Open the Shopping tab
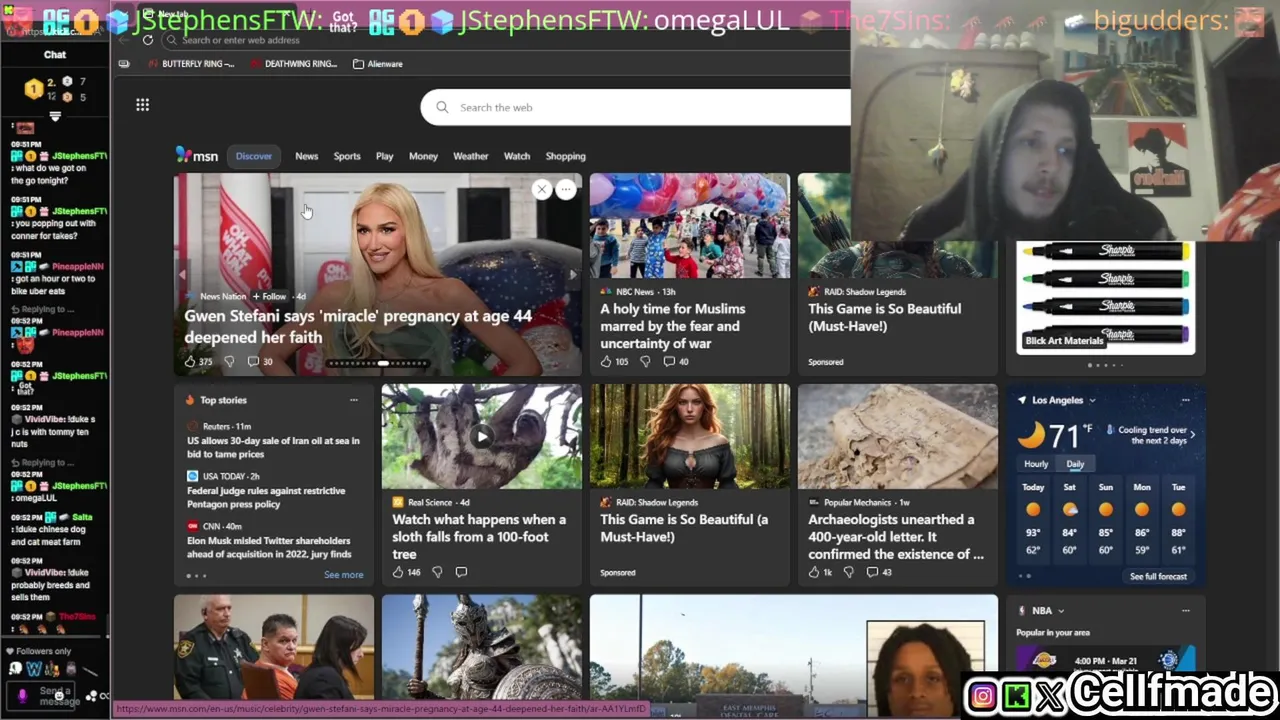Viewport: 1280px width, 720px height. [565, 156]
